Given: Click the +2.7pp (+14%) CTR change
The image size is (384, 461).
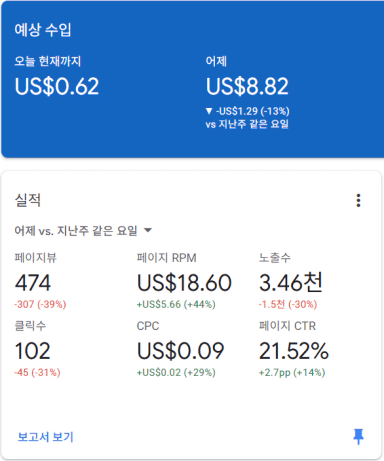Looking at the screenshot, I should click(292, 372).
